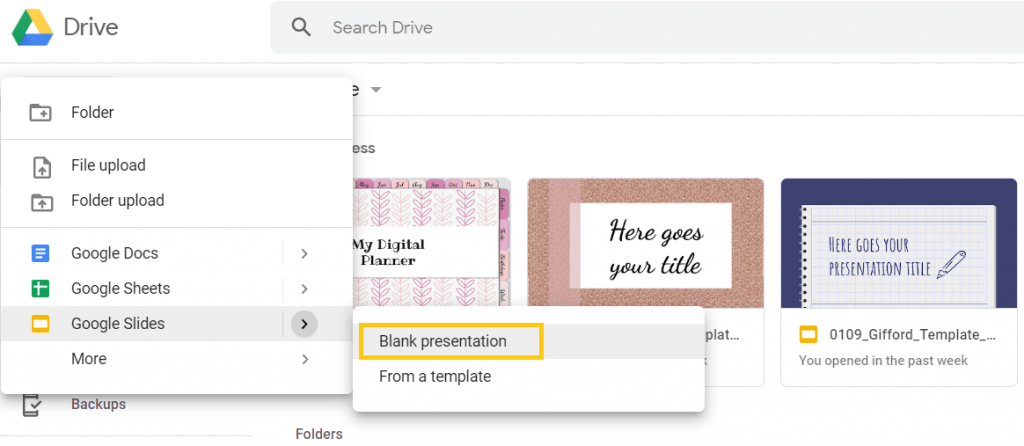Expand the Google Docs submenu arrow

[304, 253]
